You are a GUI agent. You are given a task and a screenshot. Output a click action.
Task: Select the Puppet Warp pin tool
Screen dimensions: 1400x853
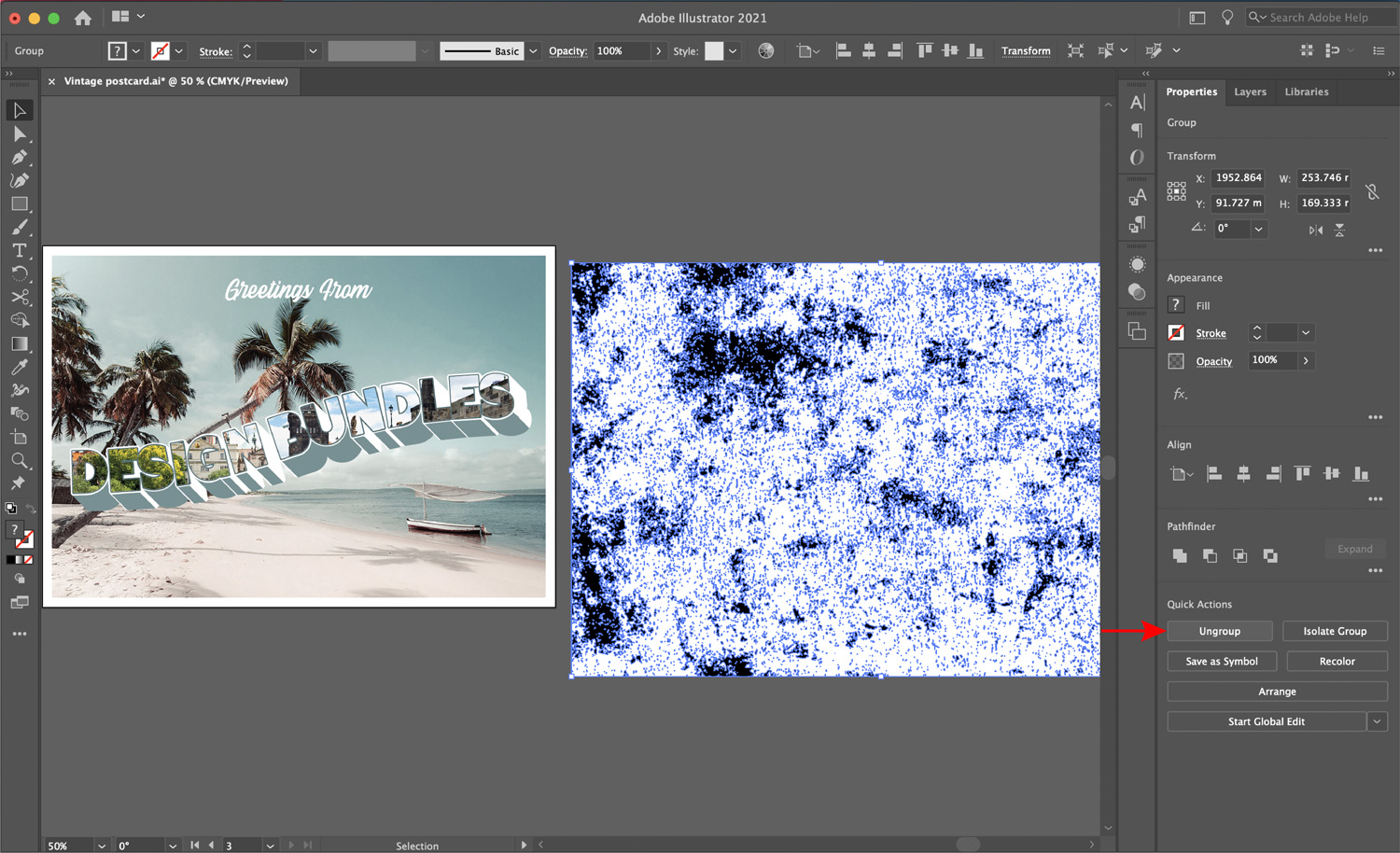18,482
